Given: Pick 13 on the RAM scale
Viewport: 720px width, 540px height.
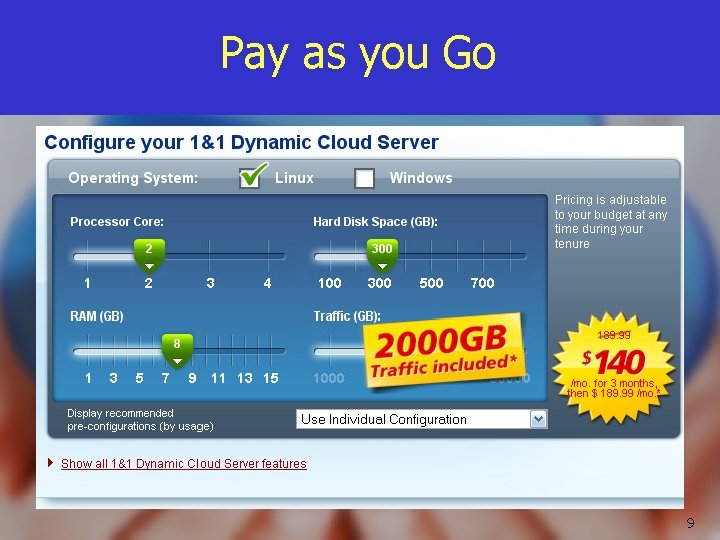Looking at the screenshot, I should pos(244,378).
